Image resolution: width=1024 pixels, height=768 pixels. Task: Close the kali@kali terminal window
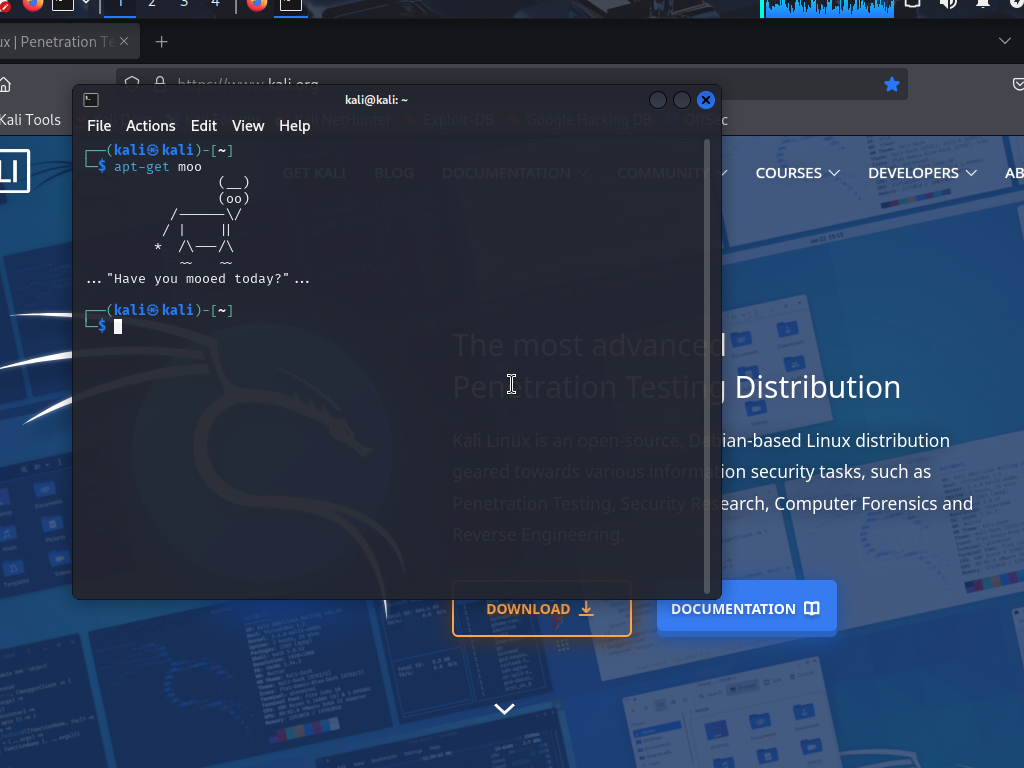tap(706, 100)
